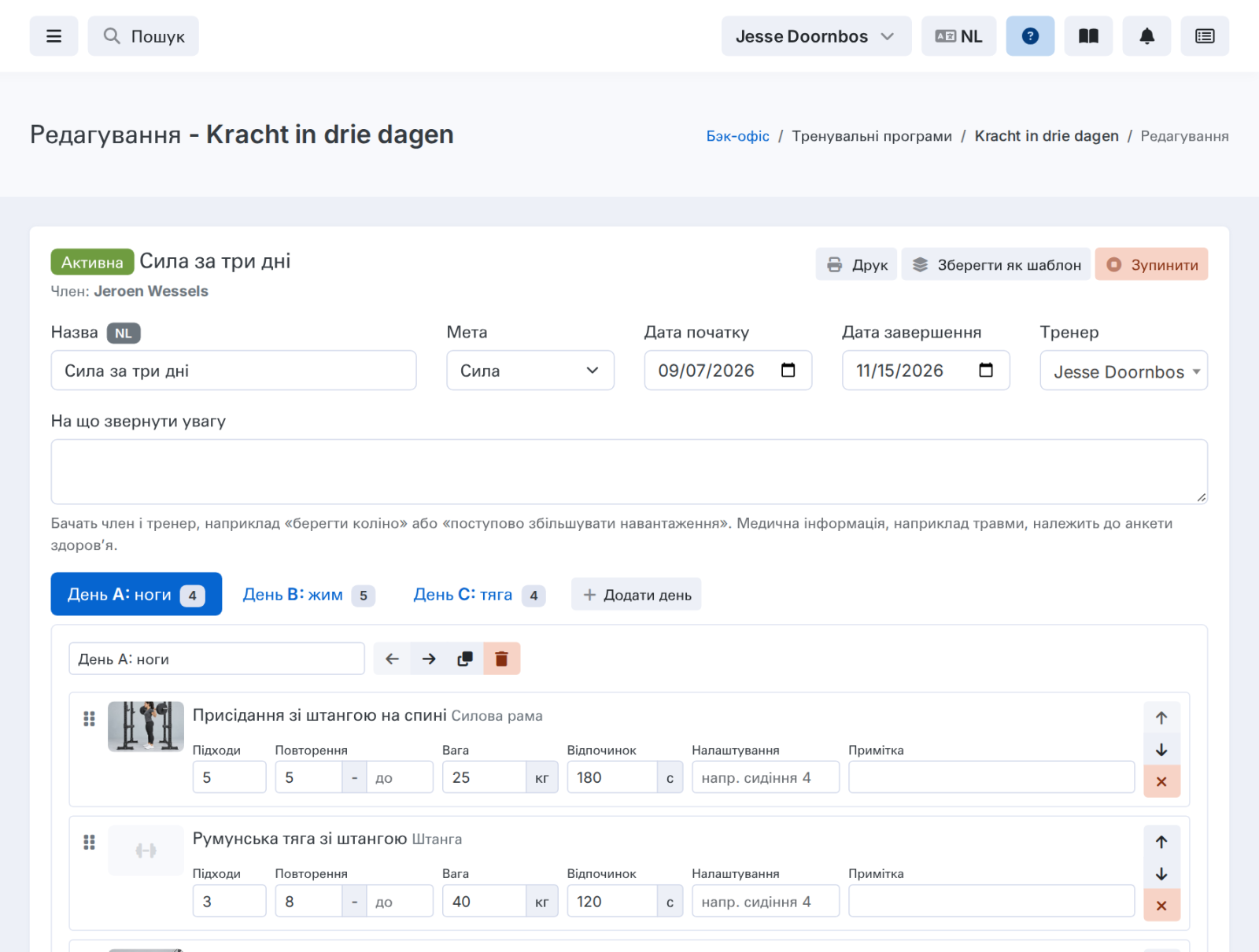Grab the squat exercise drag handle
Image resolution: width=1259 pixels, height=952 pixels.
pyautogui.click(x=89, y=718)
